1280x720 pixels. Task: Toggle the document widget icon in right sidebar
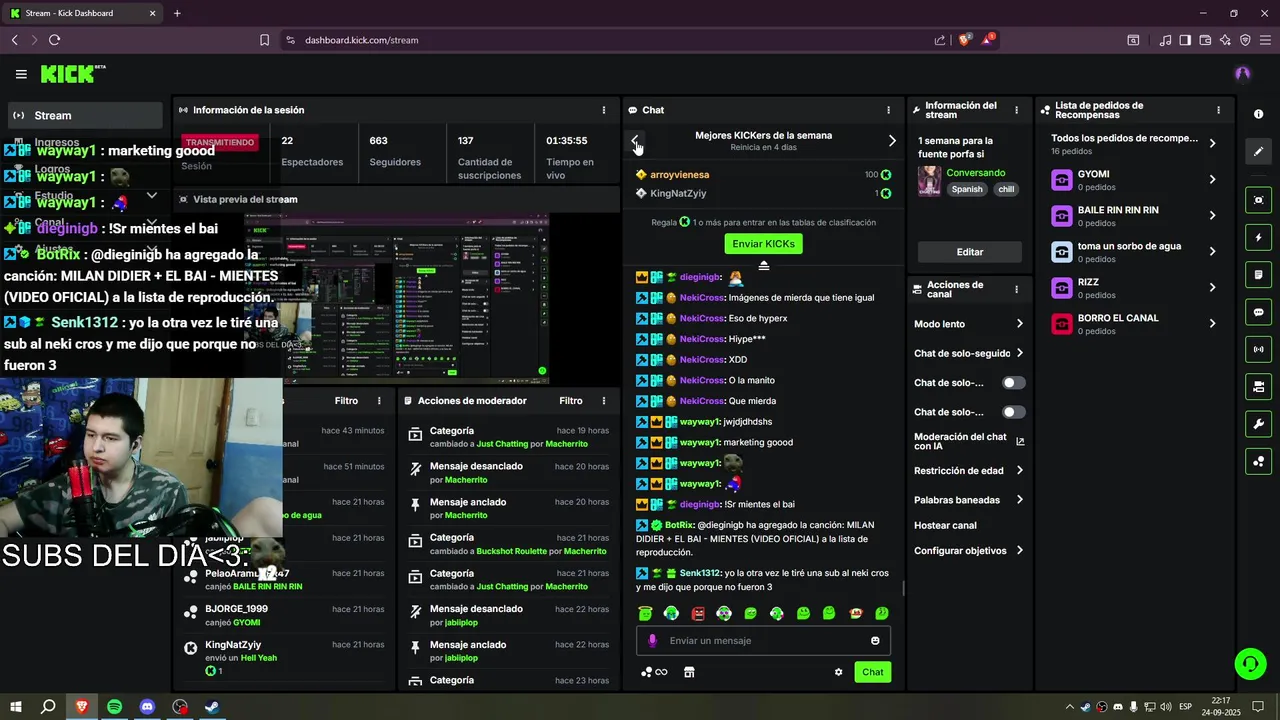[1258, 275]
